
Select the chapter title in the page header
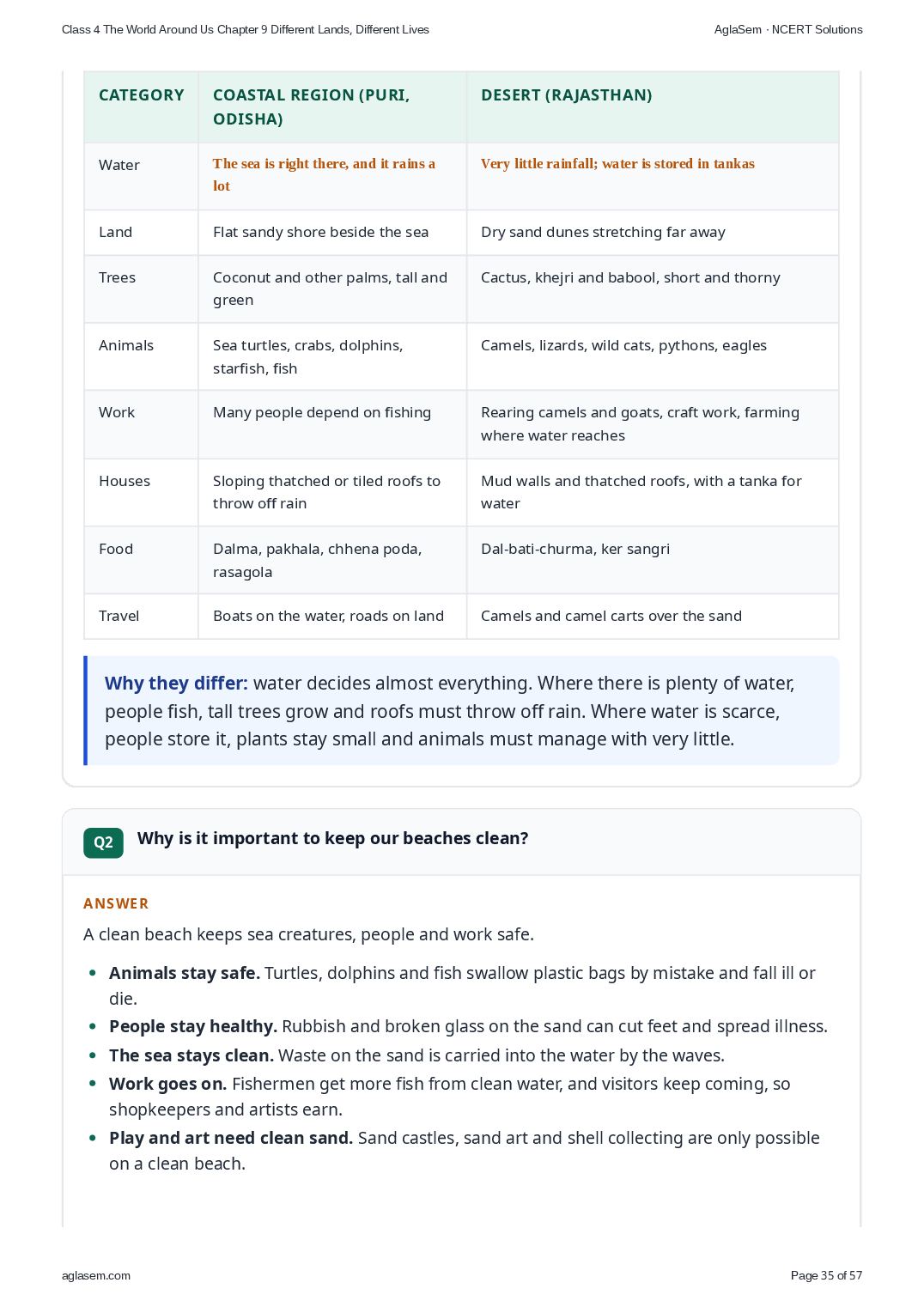[x=246, y=29]
